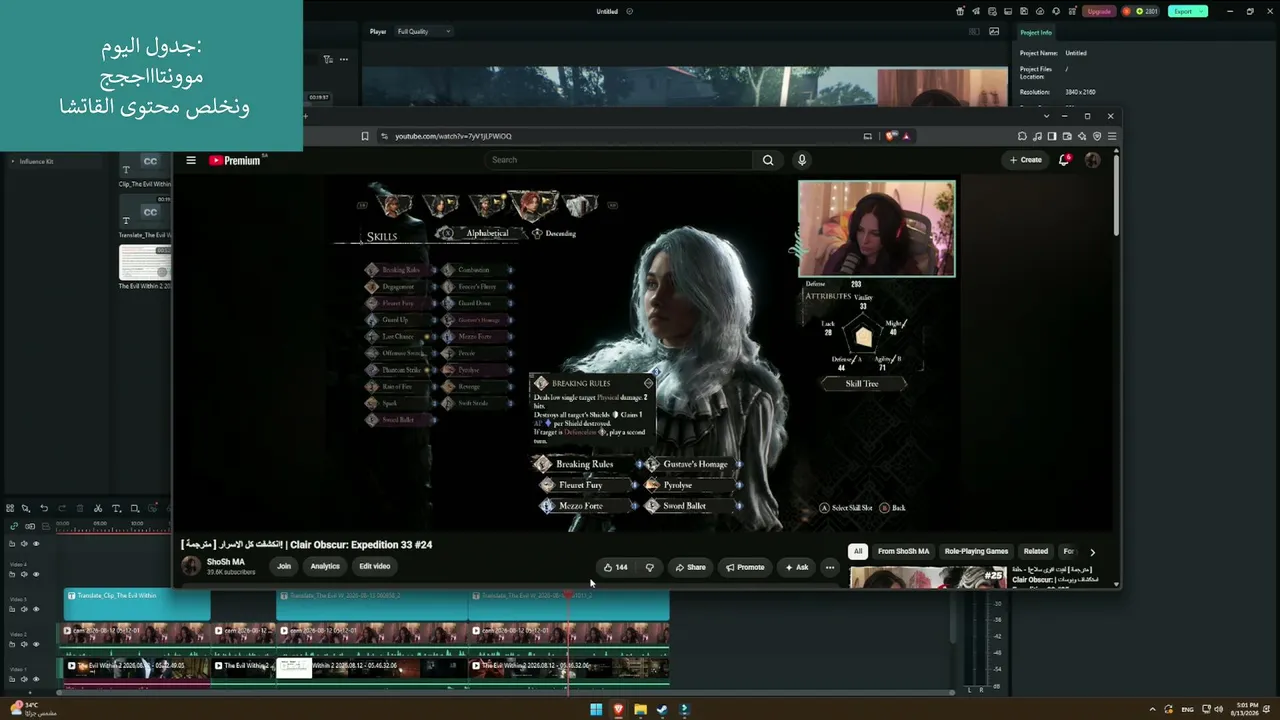Viewport: 1280px width, 720px height.
Task: Click the red playhead marker on timeline
Action: [568, 594]
